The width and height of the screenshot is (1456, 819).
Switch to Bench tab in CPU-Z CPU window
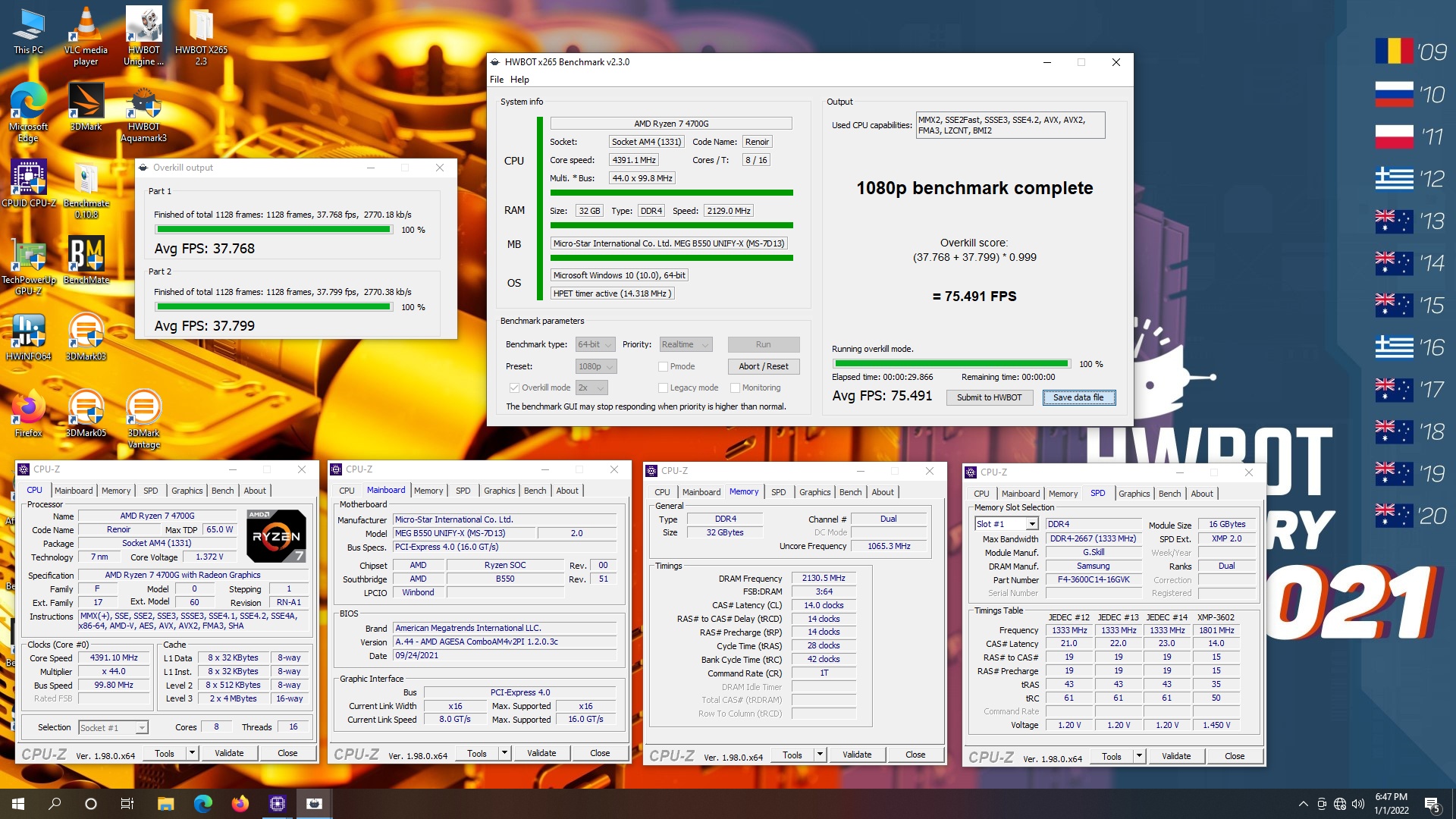223,491
